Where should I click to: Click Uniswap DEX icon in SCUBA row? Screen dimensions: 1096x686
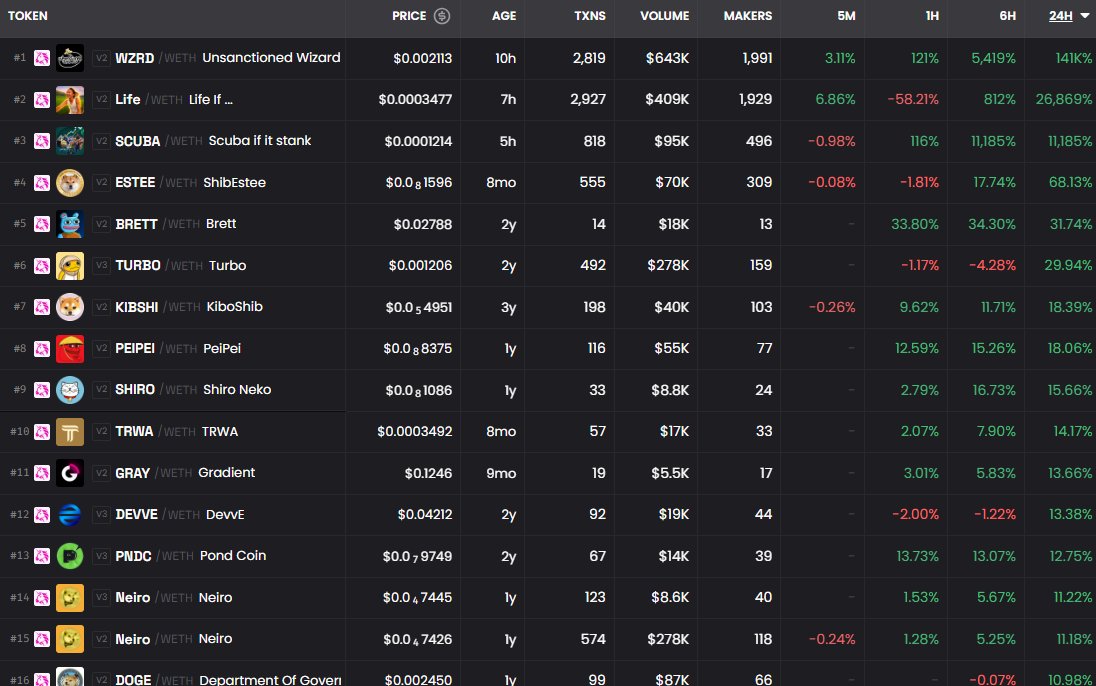coord(42,141)
